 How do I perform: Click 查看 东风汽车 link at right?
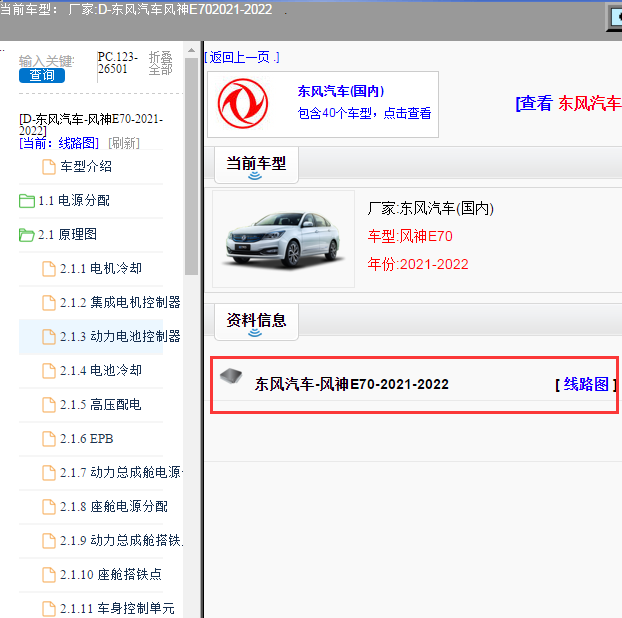[x=568, y=104]
